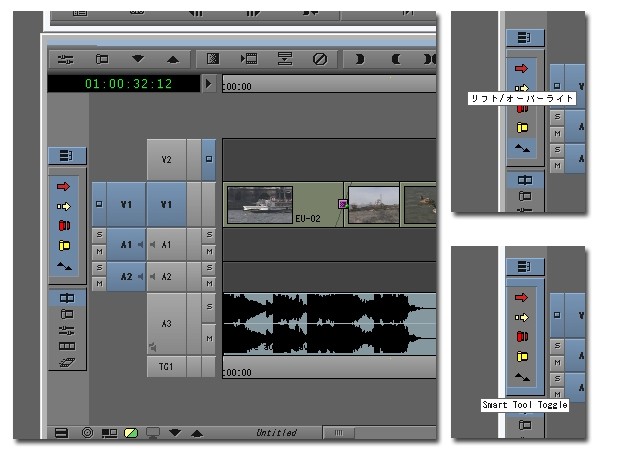Mute record track A3 with M button

tap(209, 339)
